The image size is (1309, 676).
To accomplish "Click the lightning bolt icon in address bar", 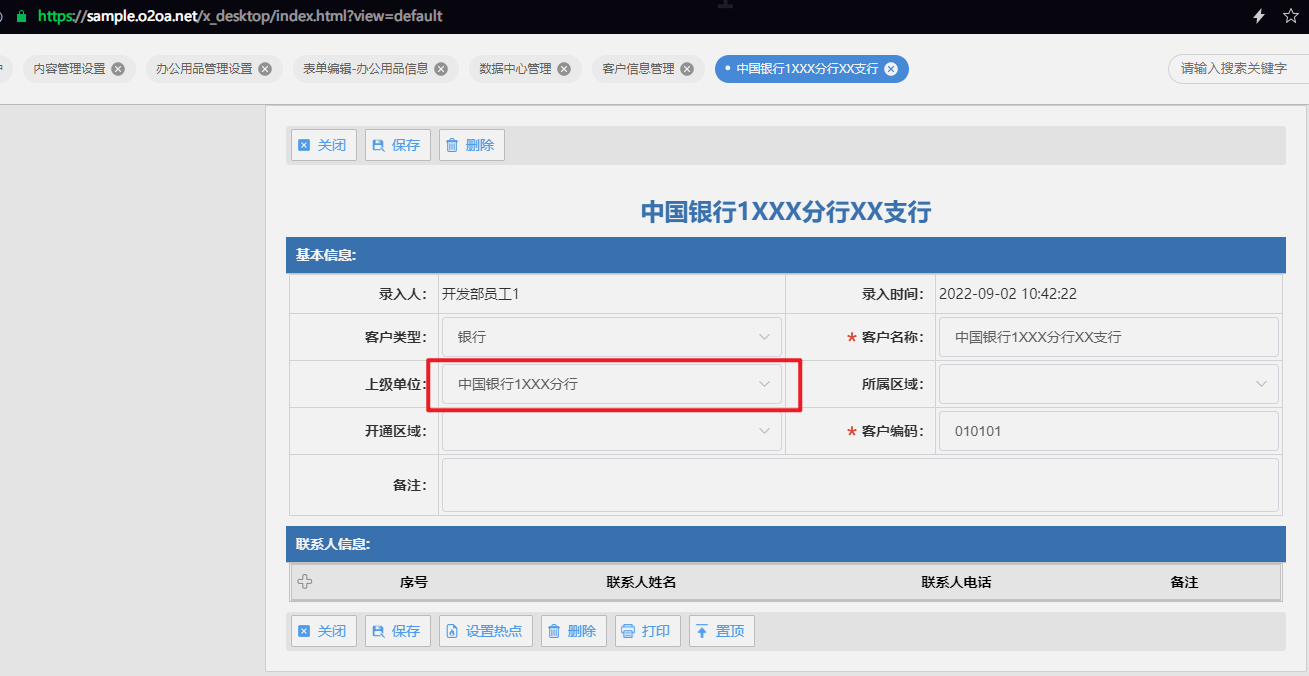I will coord(1260,16).
